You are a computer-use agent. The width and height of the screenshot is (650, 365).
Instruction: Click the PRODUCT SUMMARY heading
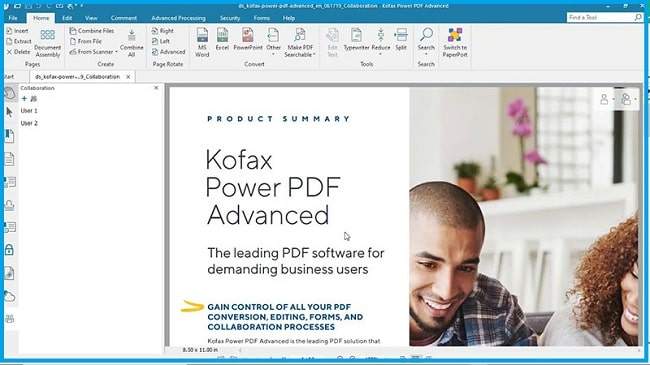point(279,119)
